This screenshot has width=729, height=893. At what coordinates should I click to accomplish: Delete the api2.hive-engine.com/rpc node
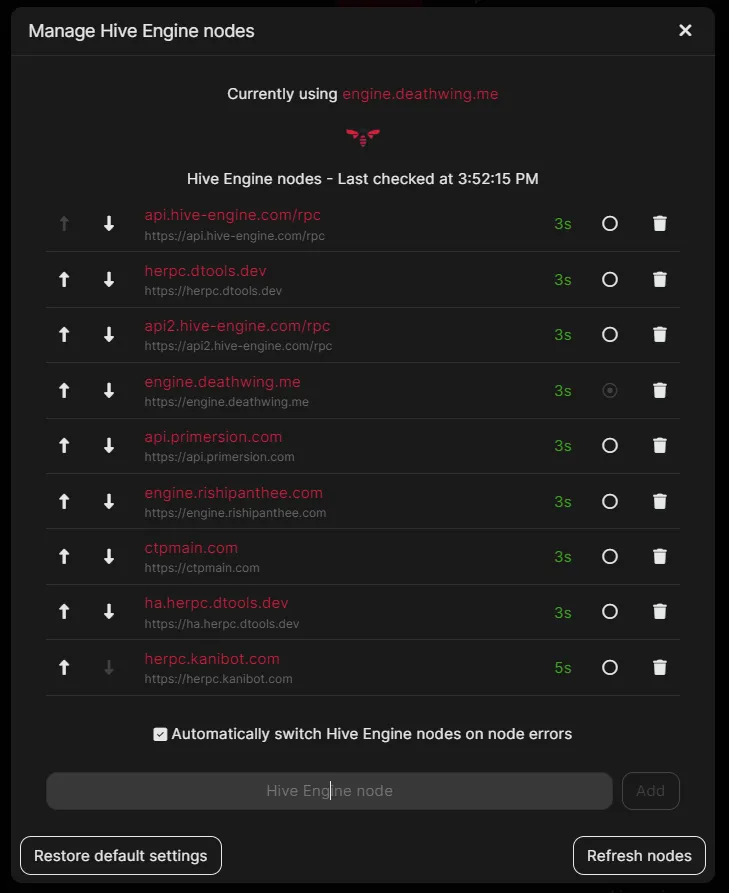(x=660, y=334)
